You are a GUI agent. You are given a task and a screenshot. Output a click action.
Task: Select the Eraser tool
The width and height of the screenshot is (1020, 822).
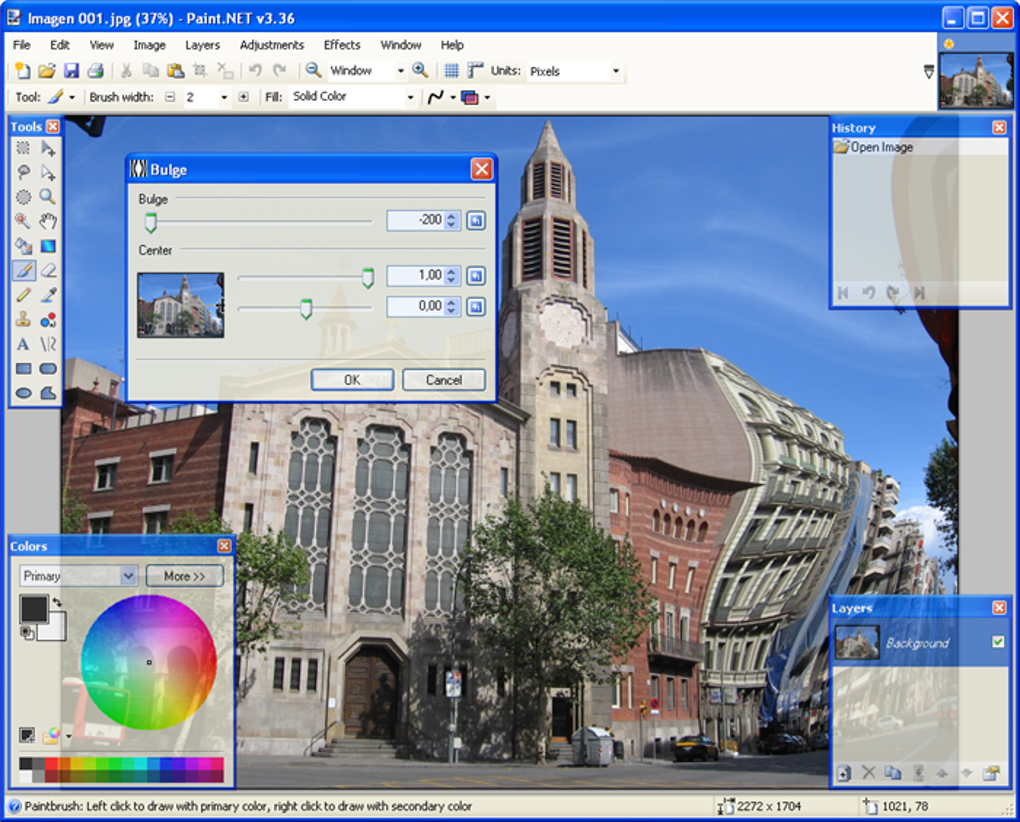(x=48, y=270)
